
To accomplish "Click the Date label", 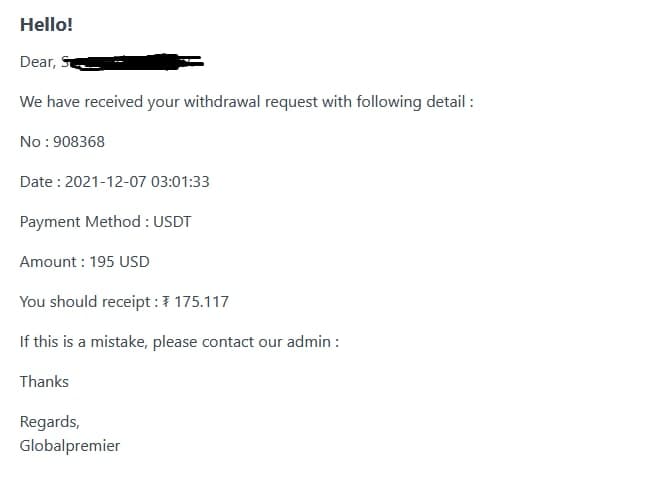I will [36, 182].
